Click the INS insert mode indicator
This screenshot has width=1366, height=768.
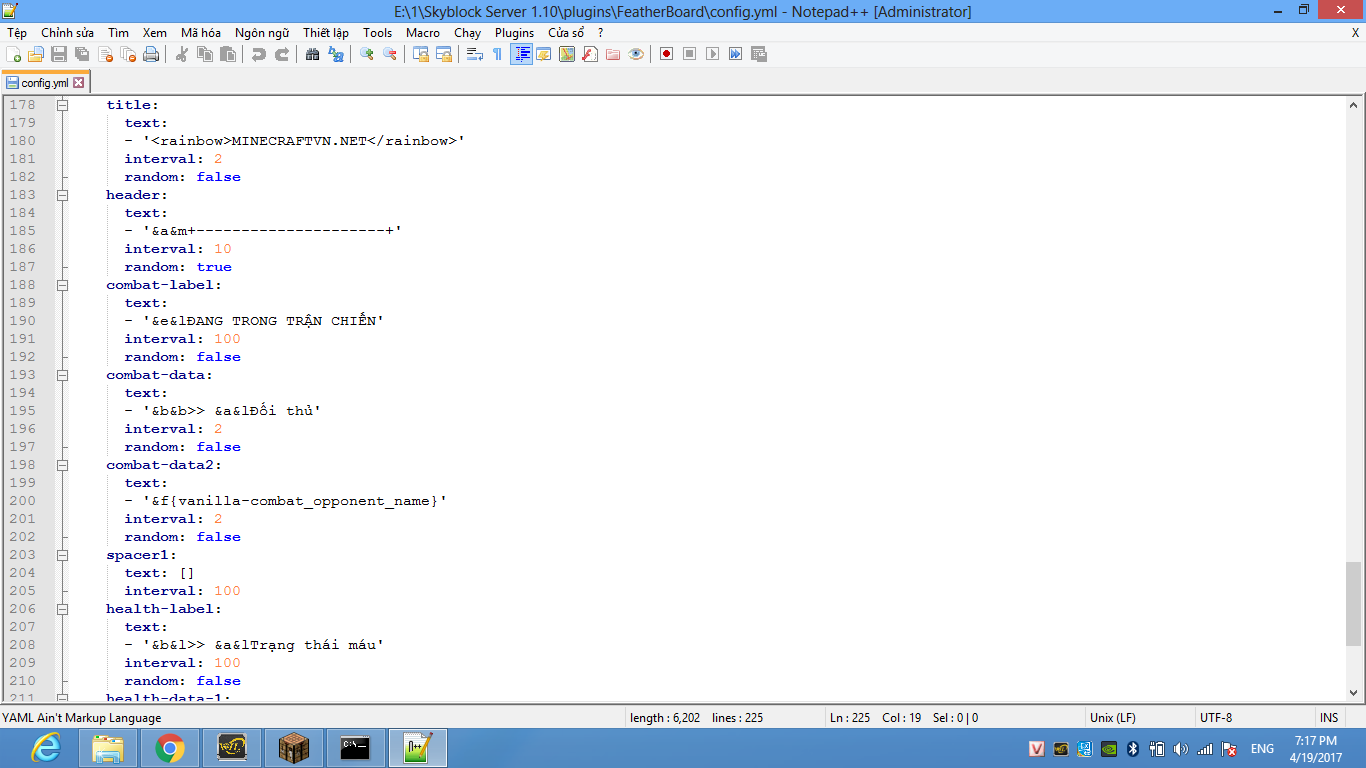pyautogui.click(x=1329, y=717)
